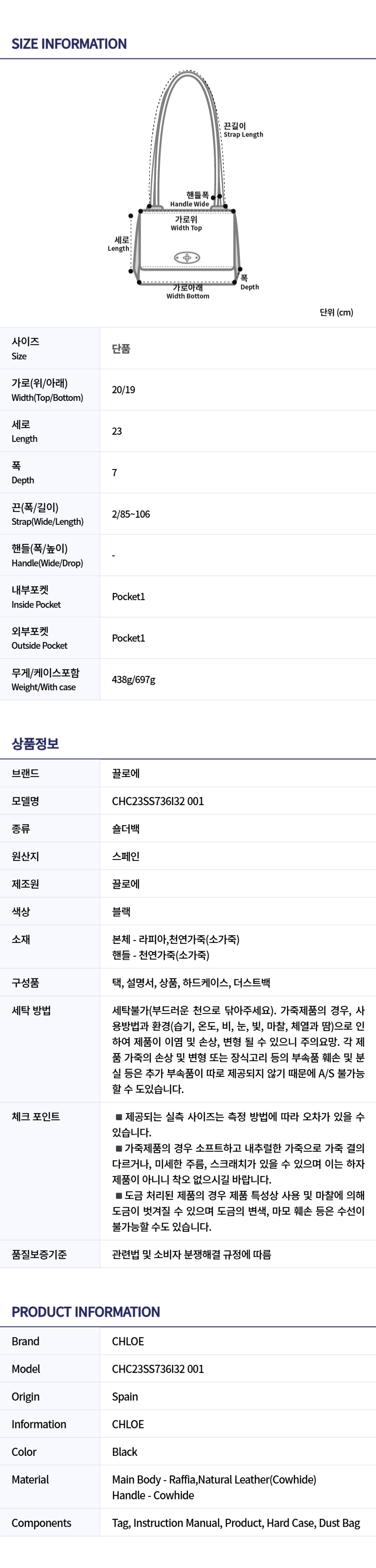Click the Components row label

coord(42,1522)
